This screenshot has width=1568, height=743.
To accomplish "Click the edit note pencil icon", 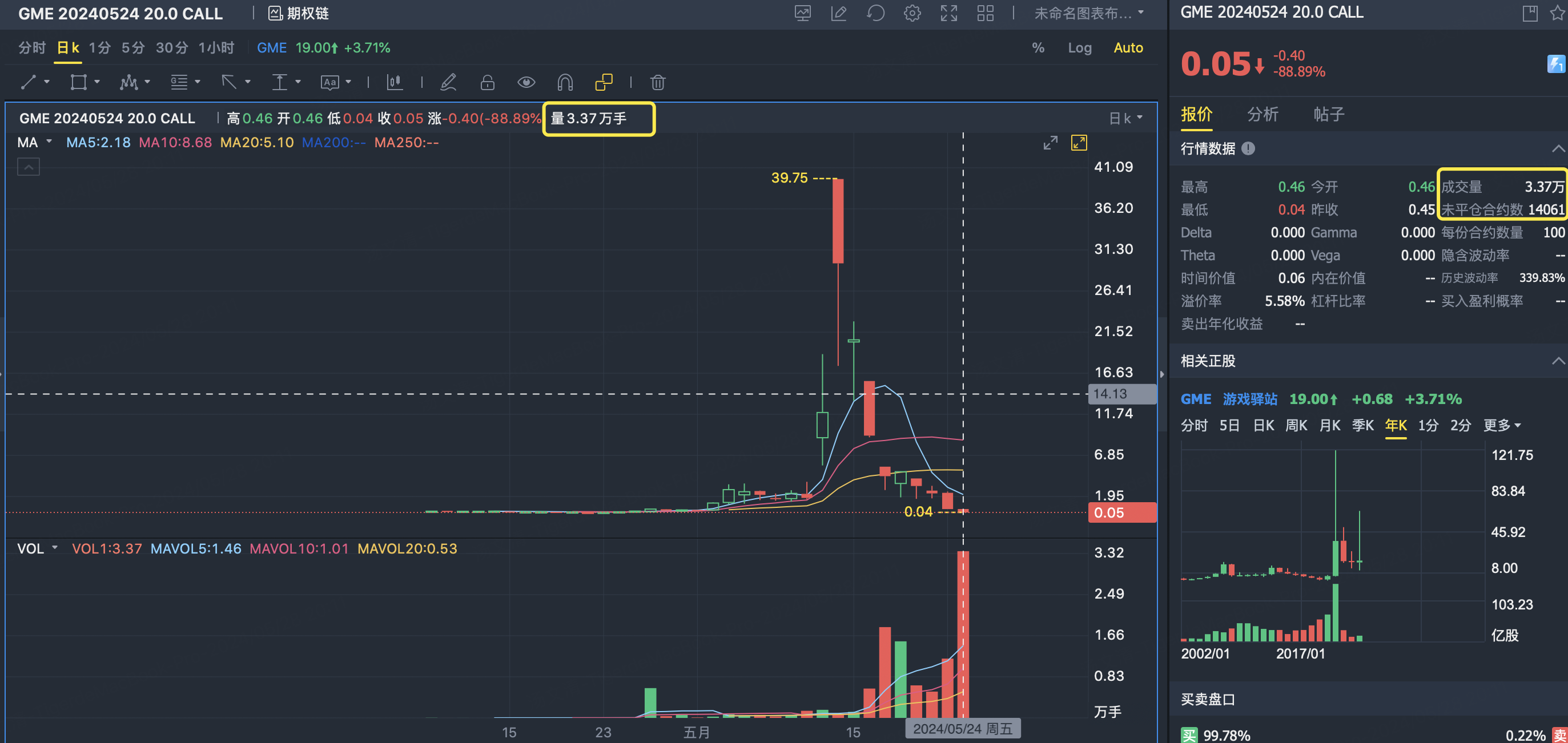I will tap(839, 13).
